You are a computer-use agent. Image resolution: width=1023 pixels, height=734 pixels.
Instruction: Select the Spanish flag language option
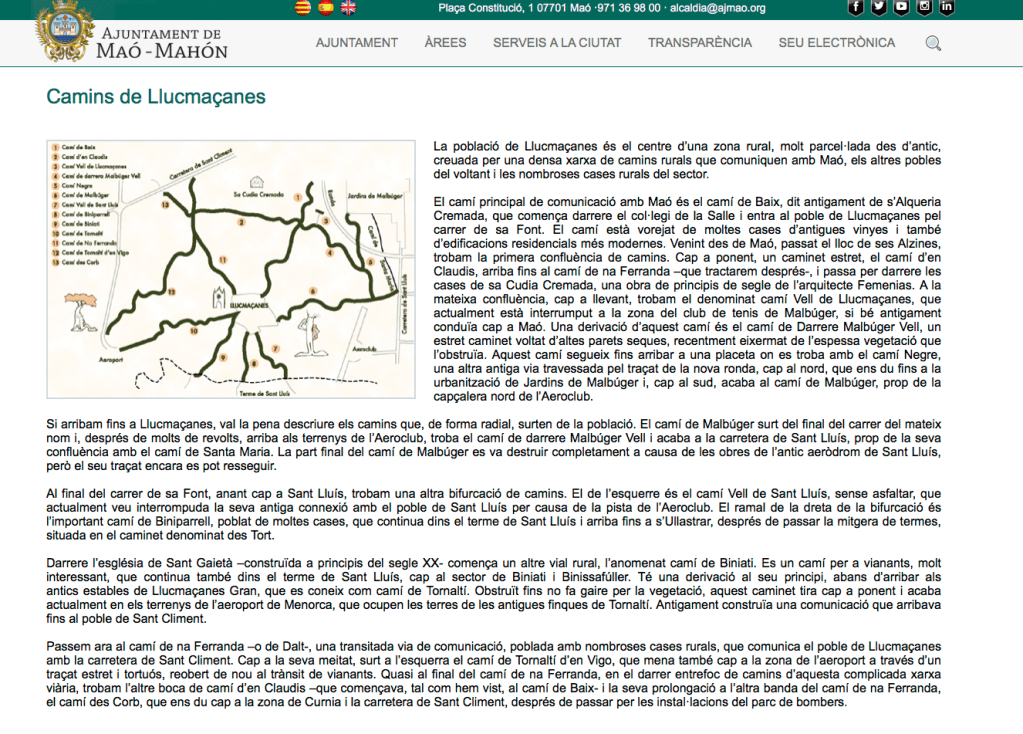325,8
